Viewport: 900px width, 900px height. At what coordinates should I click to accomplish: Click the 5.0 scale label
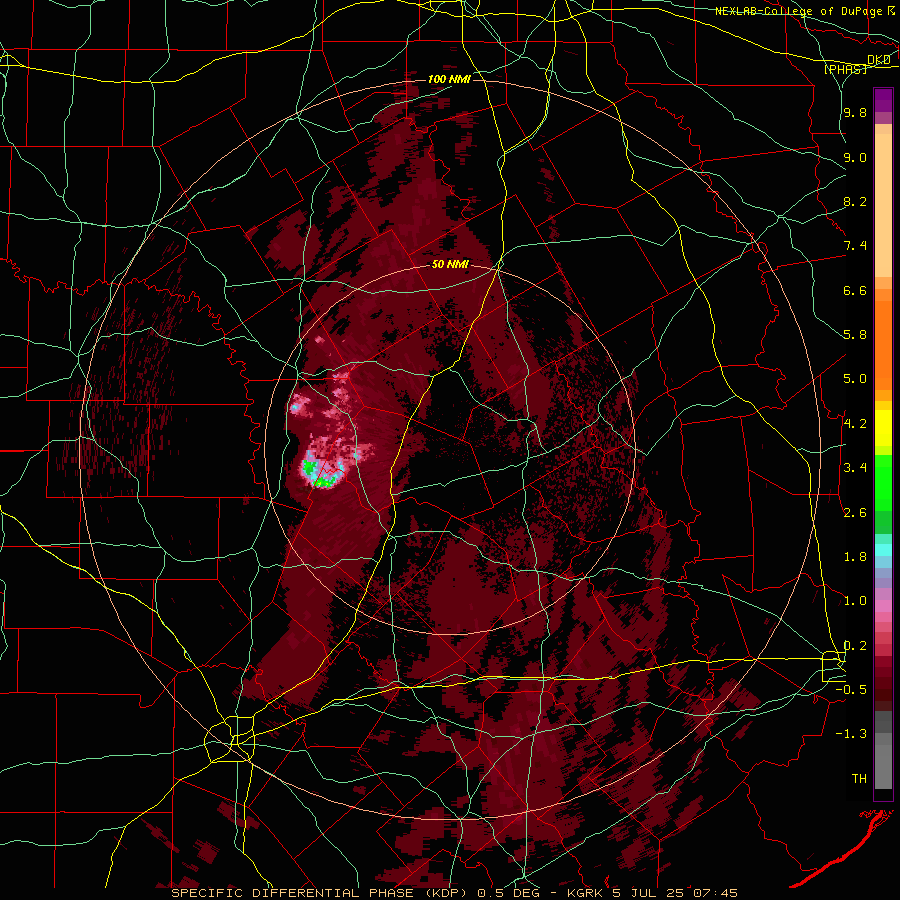coord(855,379)
